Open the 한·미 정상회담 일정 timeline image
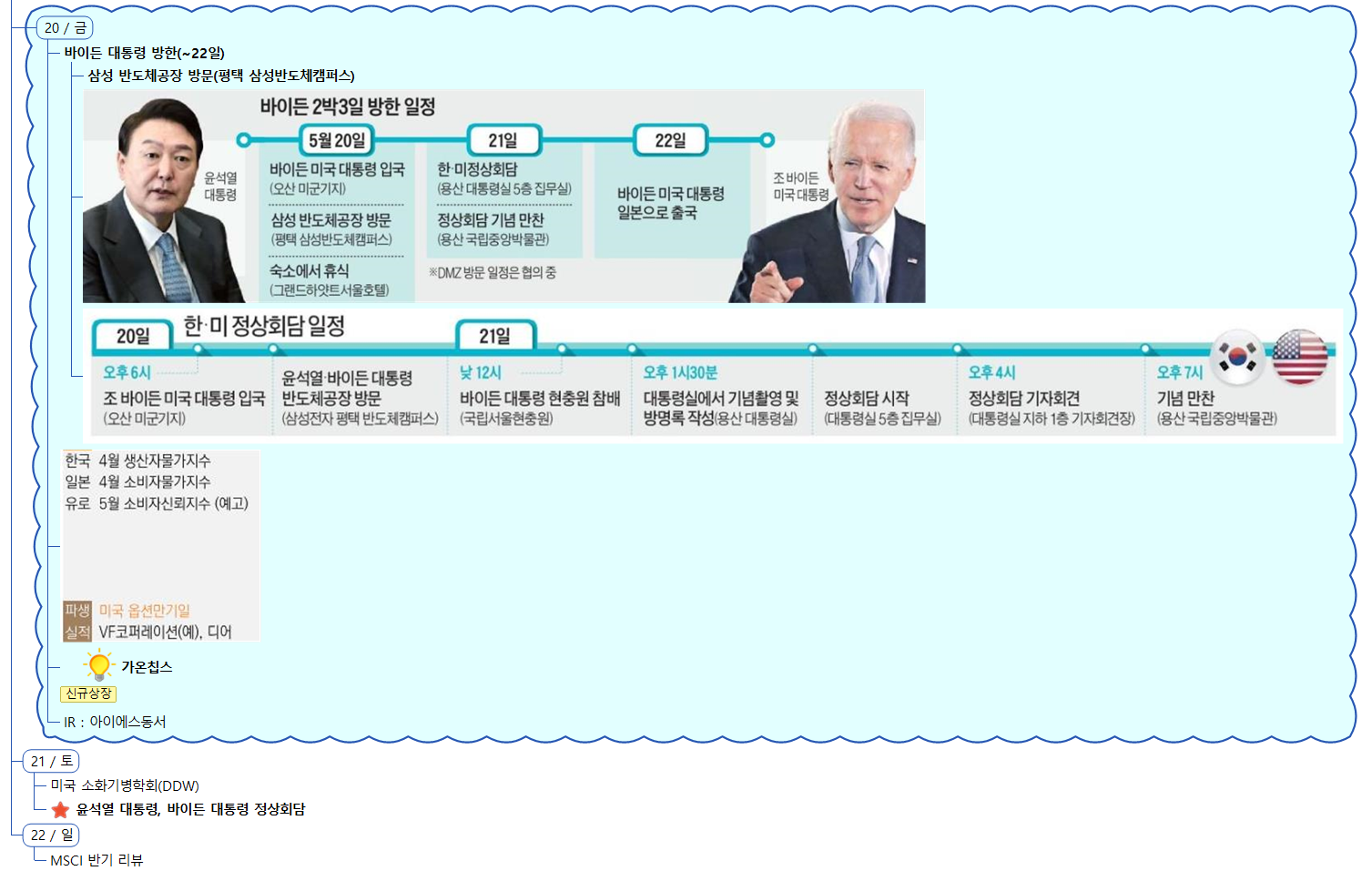This screenshot has height=881, width=1372. click(x=713, y=375)
